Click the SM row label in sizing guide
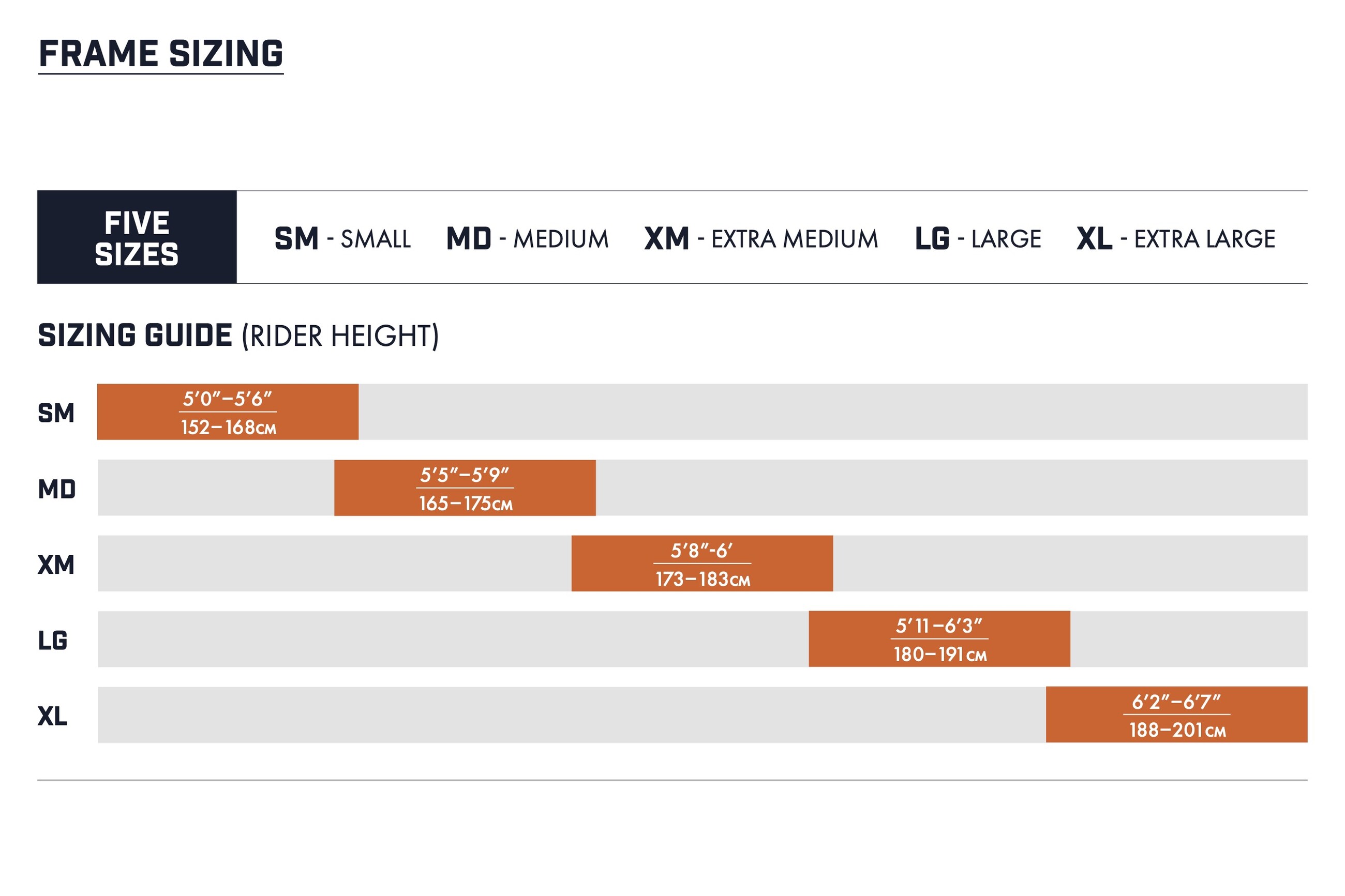The height and width of the screenshot is (896, 1345). pos(56,413)
